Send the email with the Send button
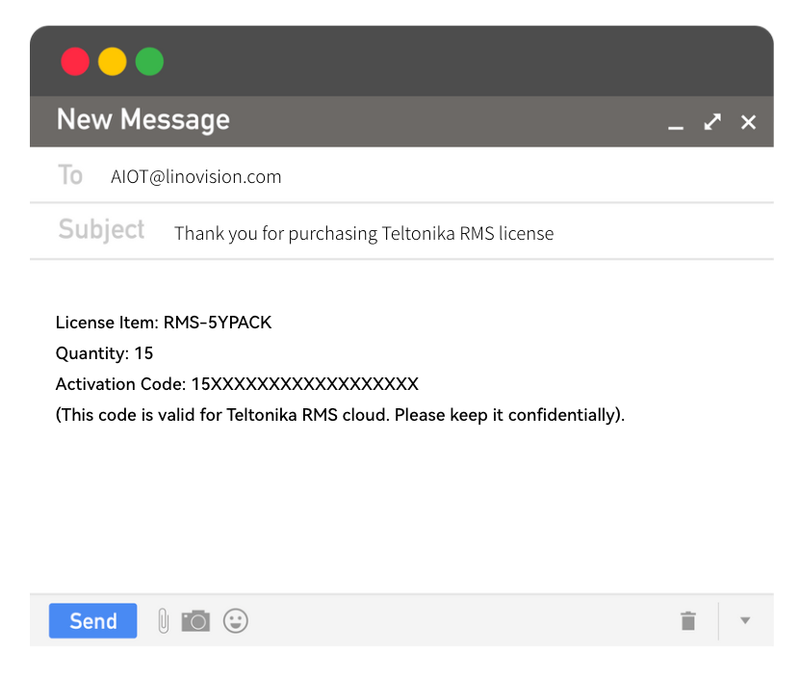This screenshot has height=674, width=800. point(93,621)
